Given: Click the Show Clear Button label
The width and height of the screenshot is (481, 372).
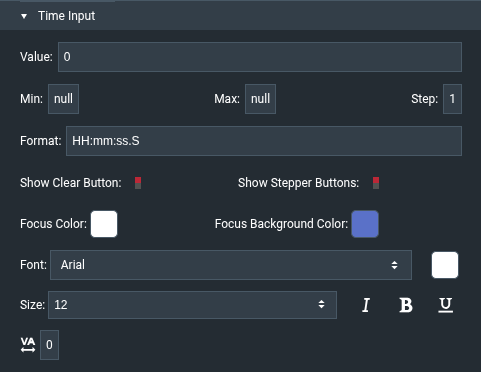Looking at the screenshot, I should tap(71, 183).
